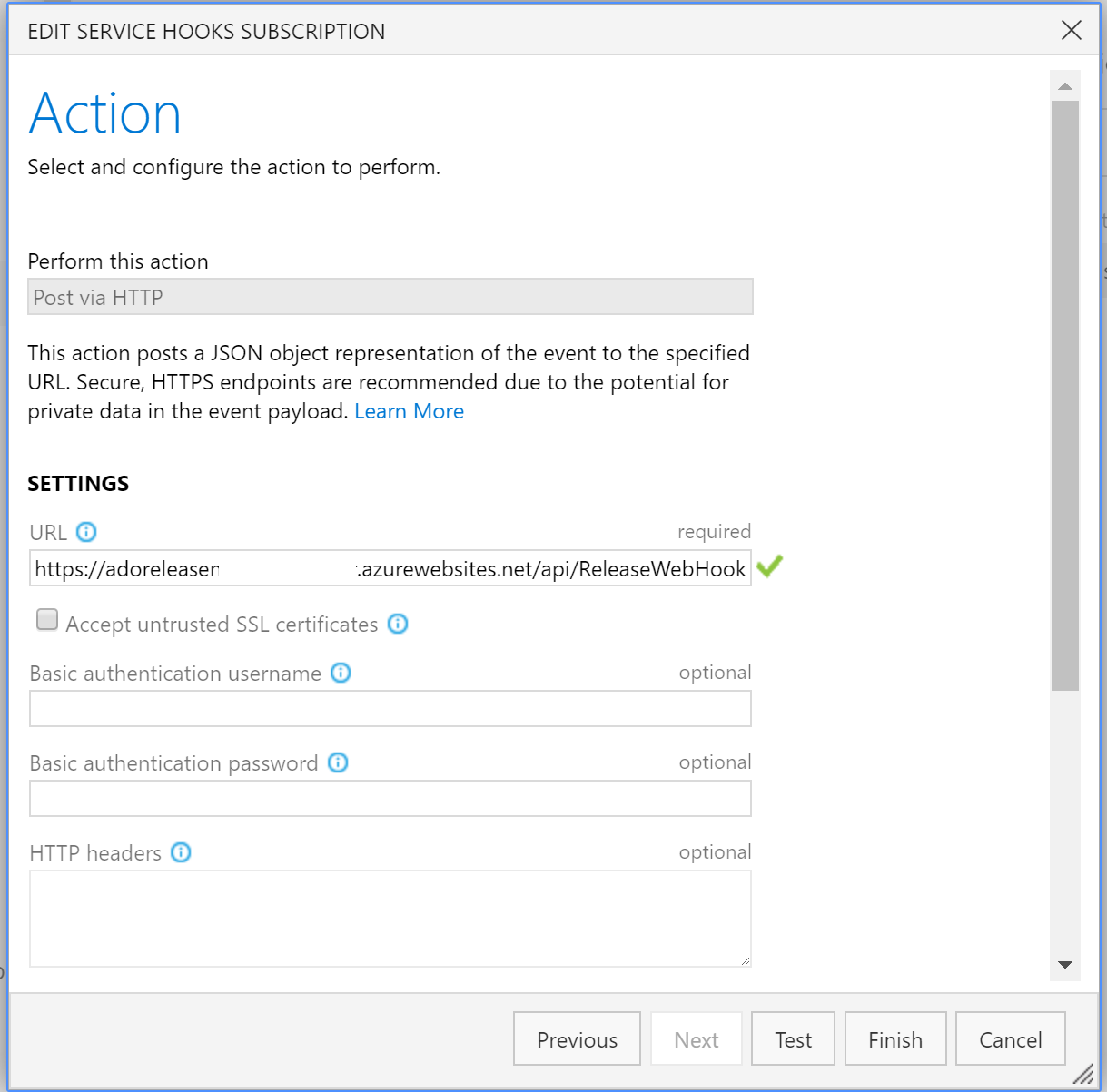This screenshot has width=1107, height=1092.
Task: Click the Basic authentication username field
Action: (x=390, y=709)
